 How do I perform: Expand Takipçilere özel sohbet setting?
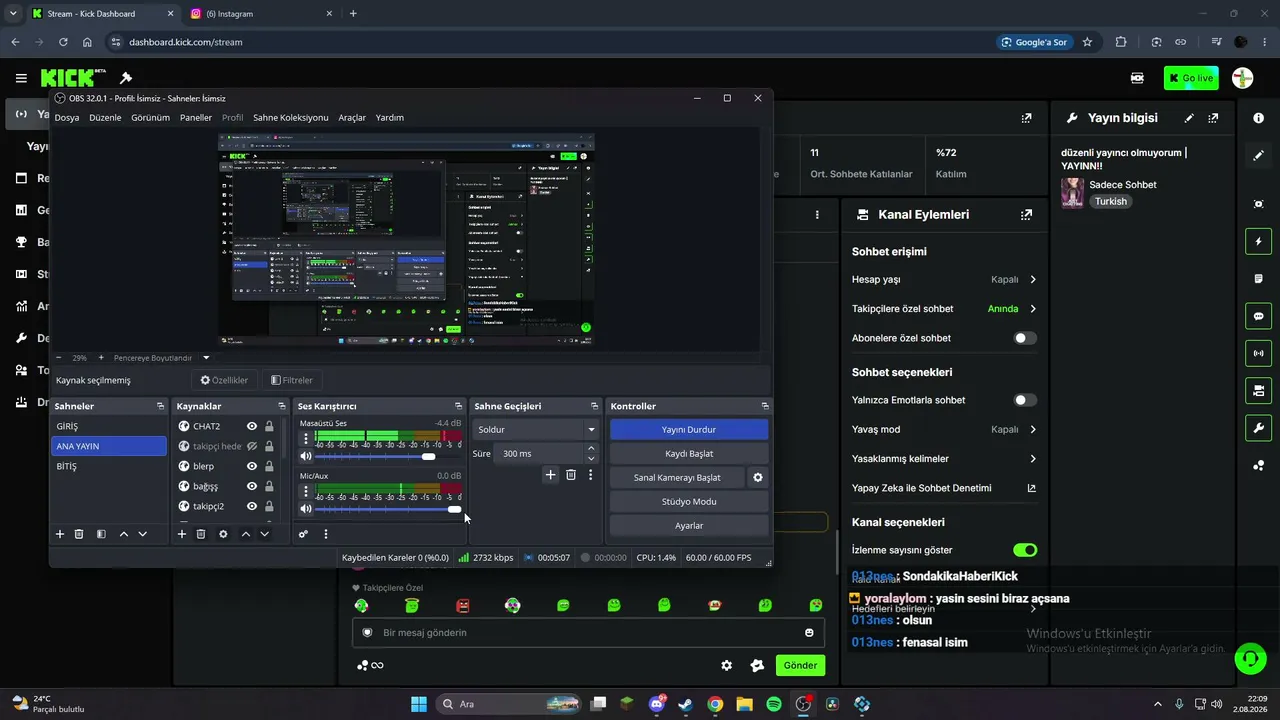click(x=1033, y=309)
